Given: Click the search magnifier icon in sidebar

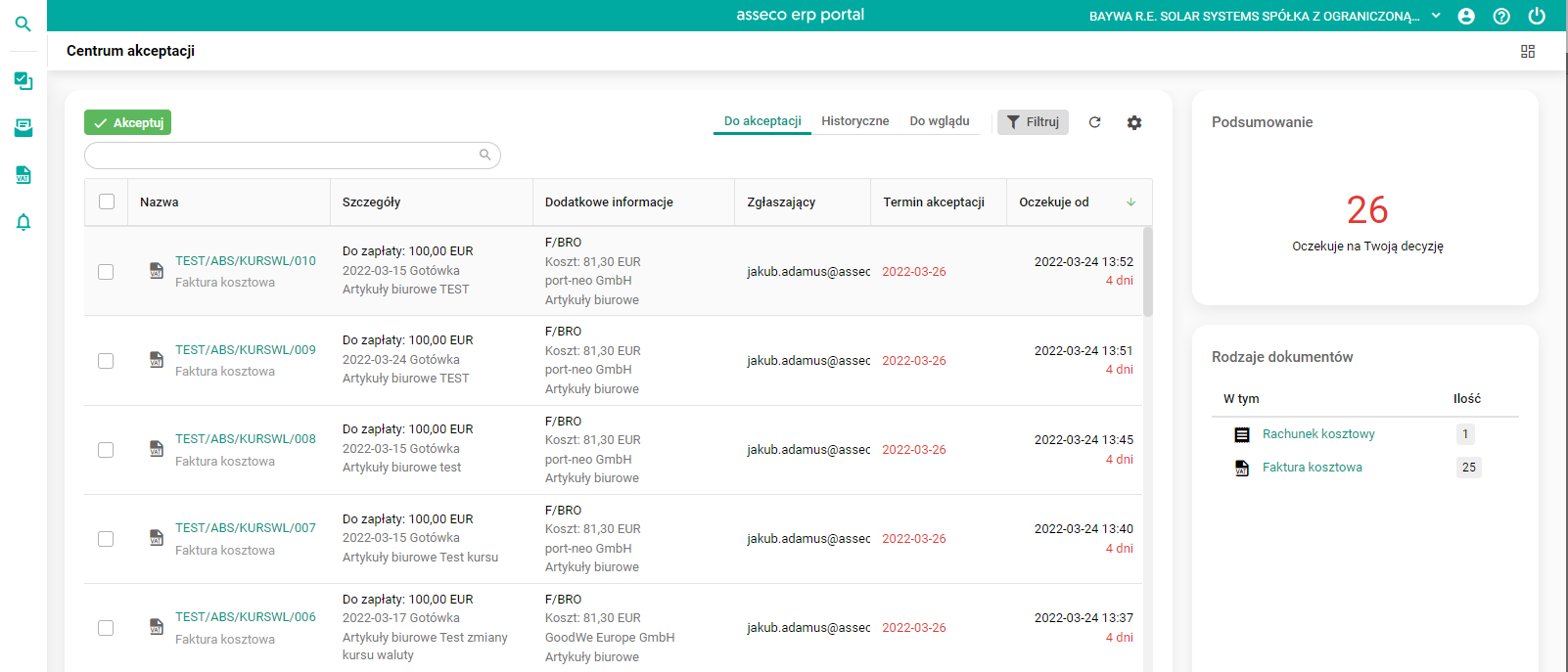Looking at the screenshot, I should (23, 23).
